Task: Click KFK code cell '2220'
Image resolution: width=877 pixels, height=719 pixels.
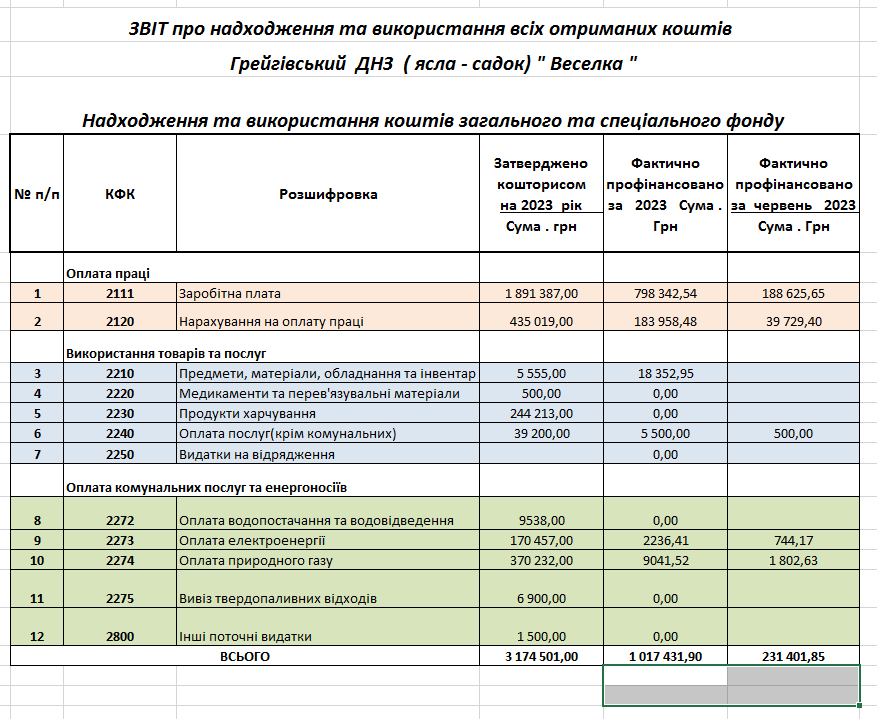Action: click(120, 393)
